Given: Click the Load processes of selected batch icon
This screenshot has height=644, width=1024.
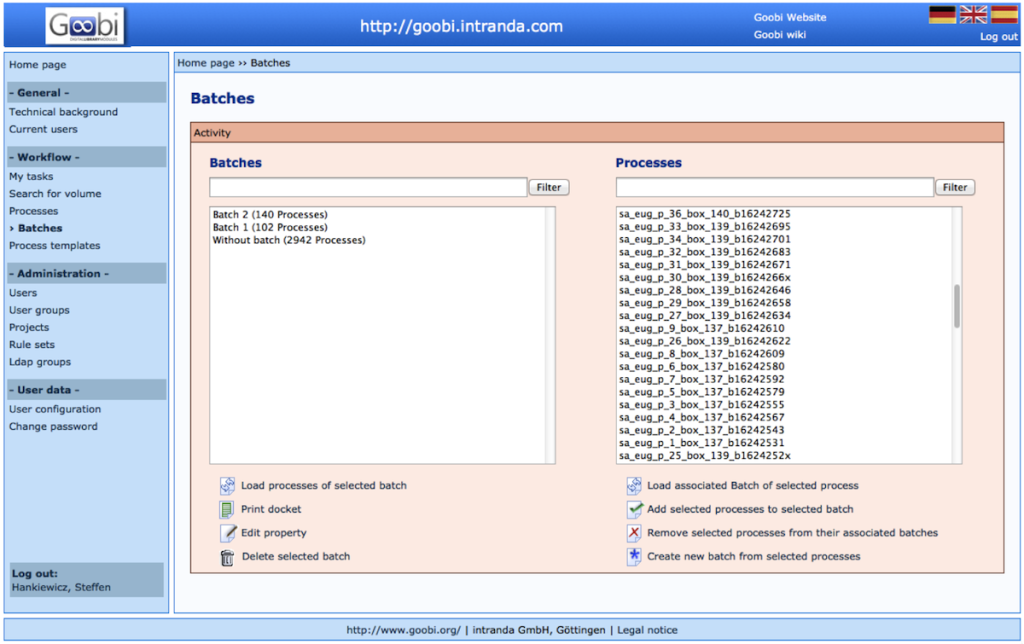Looking at the screenshot, I should pos(227,485).
